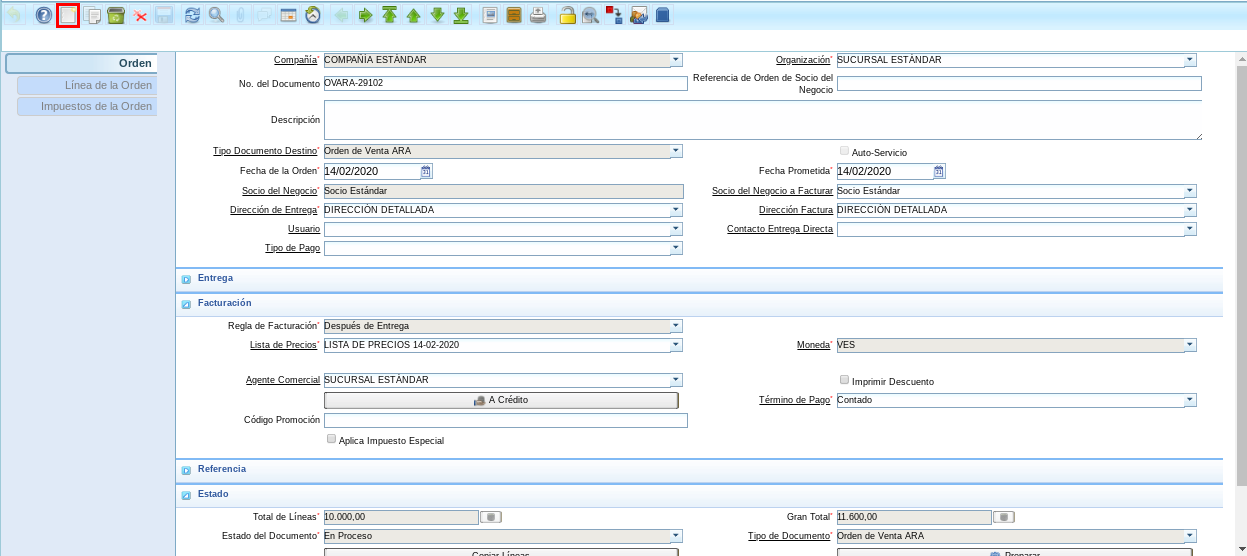Switch to Línea de la Orden tab
The image size is (1247, 556).
(108, 86)
